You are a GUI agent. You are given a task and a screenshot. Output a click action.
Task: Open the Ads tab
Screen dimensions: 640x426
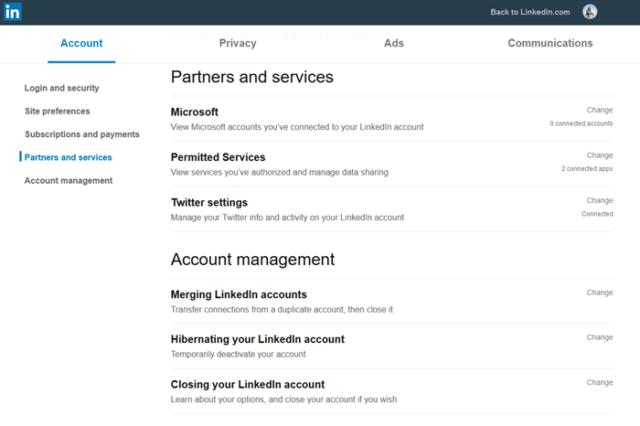tap(394, 43)
